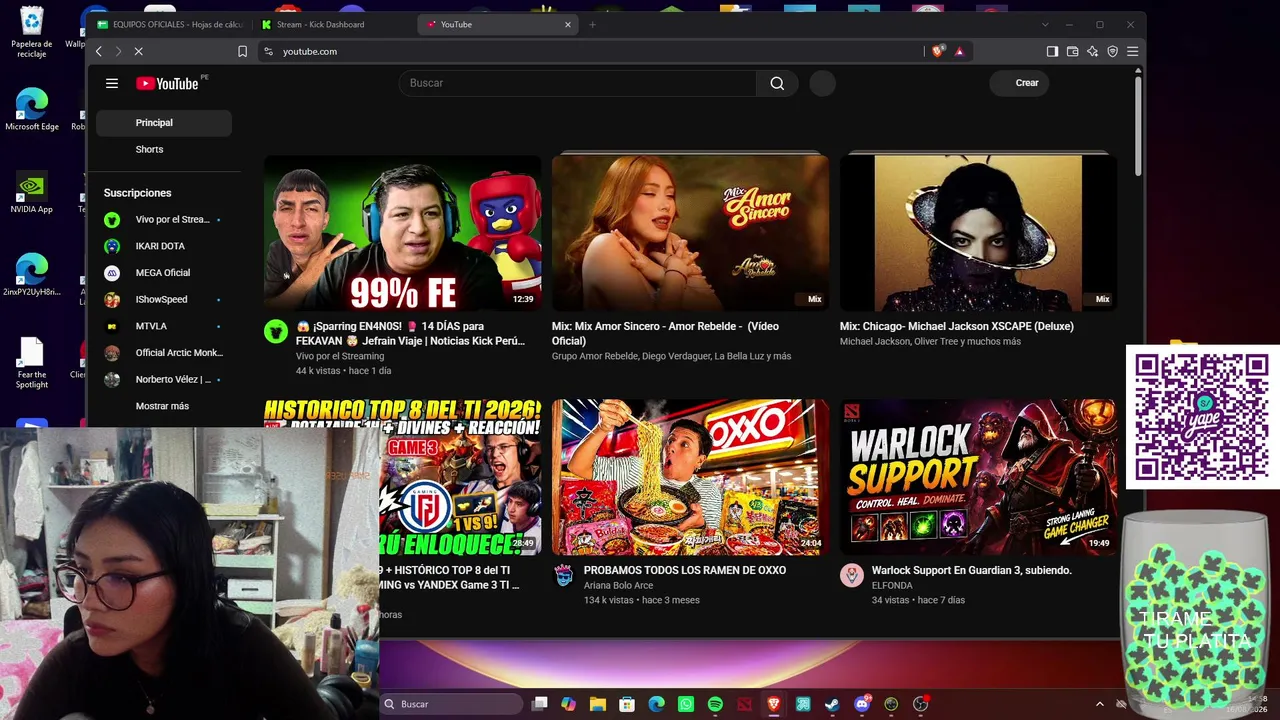
Task: Open Brave Leo AI assistant icon
Action: [1092, 51]
